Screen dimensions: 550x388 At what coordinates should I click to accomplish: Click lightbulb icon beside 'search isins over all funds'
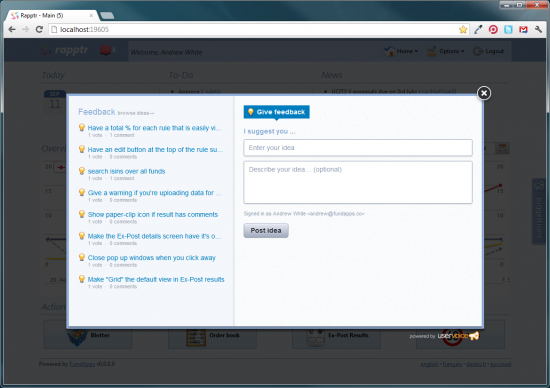tap(82, 171)
